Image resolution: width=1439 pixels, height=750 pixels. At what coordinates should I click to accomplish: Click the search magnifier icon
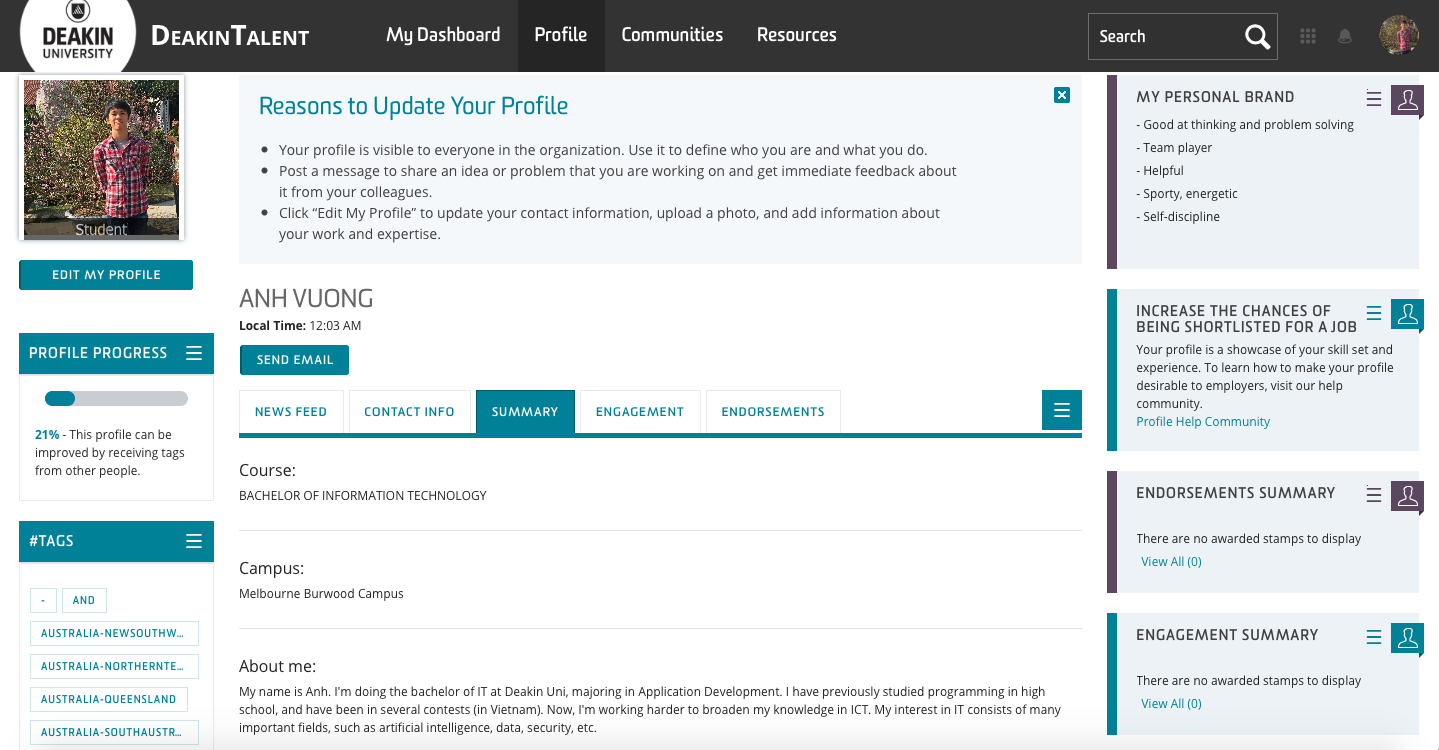click(x=1257, y=37)
